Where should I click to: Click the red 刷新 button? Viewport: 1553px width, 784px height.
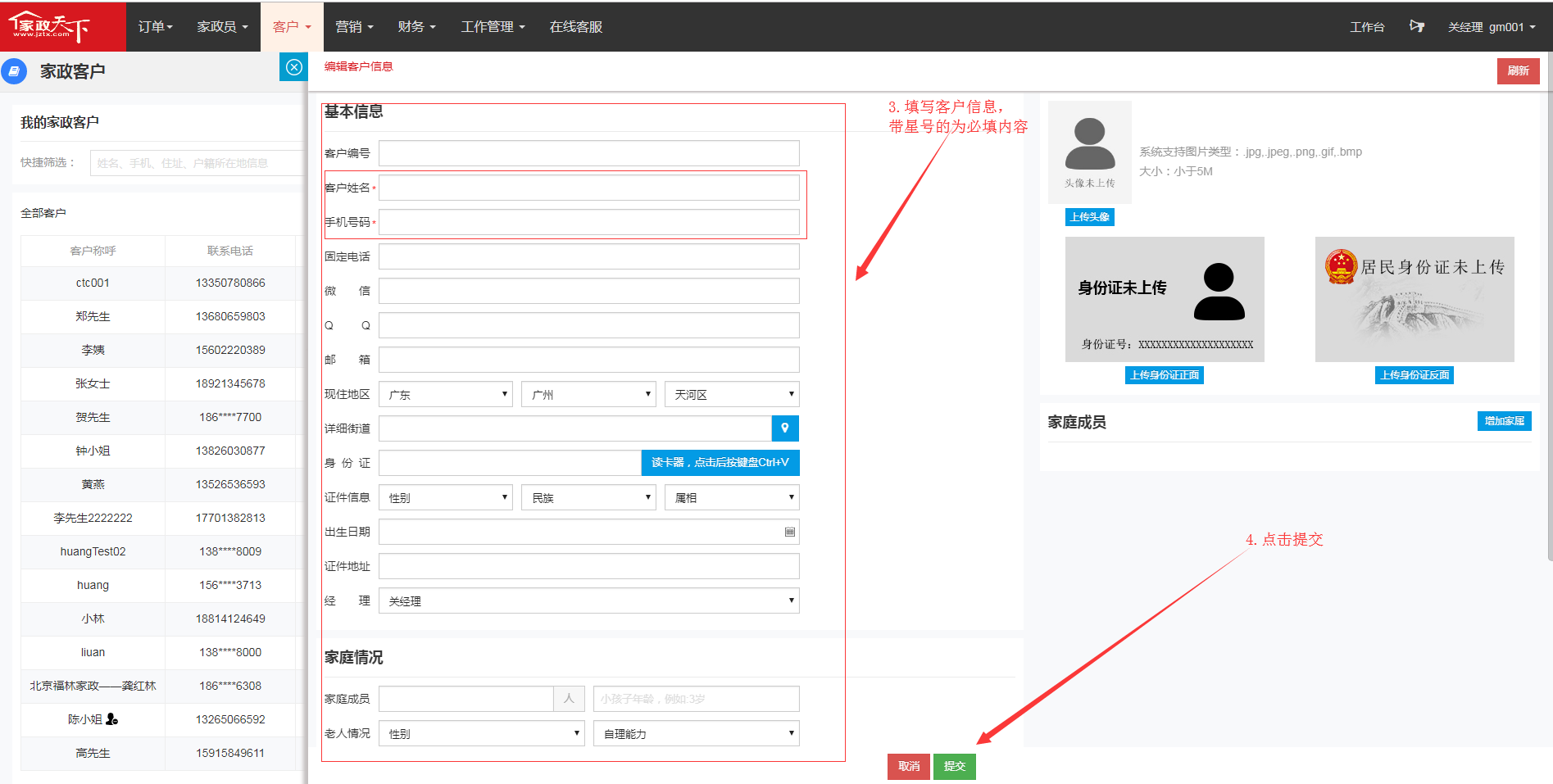(x=1518, y=71)
